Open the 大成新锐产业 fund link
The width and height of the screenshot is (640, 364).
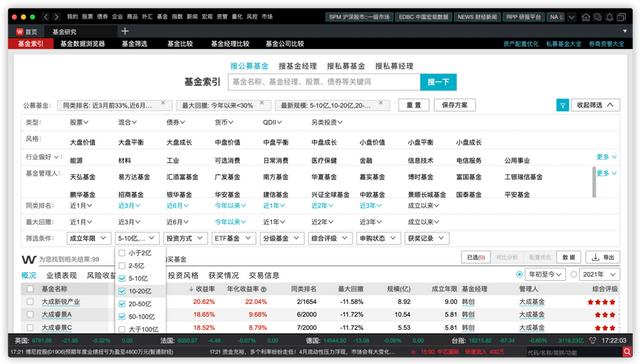pyautogui.click(x=61, y=302)
